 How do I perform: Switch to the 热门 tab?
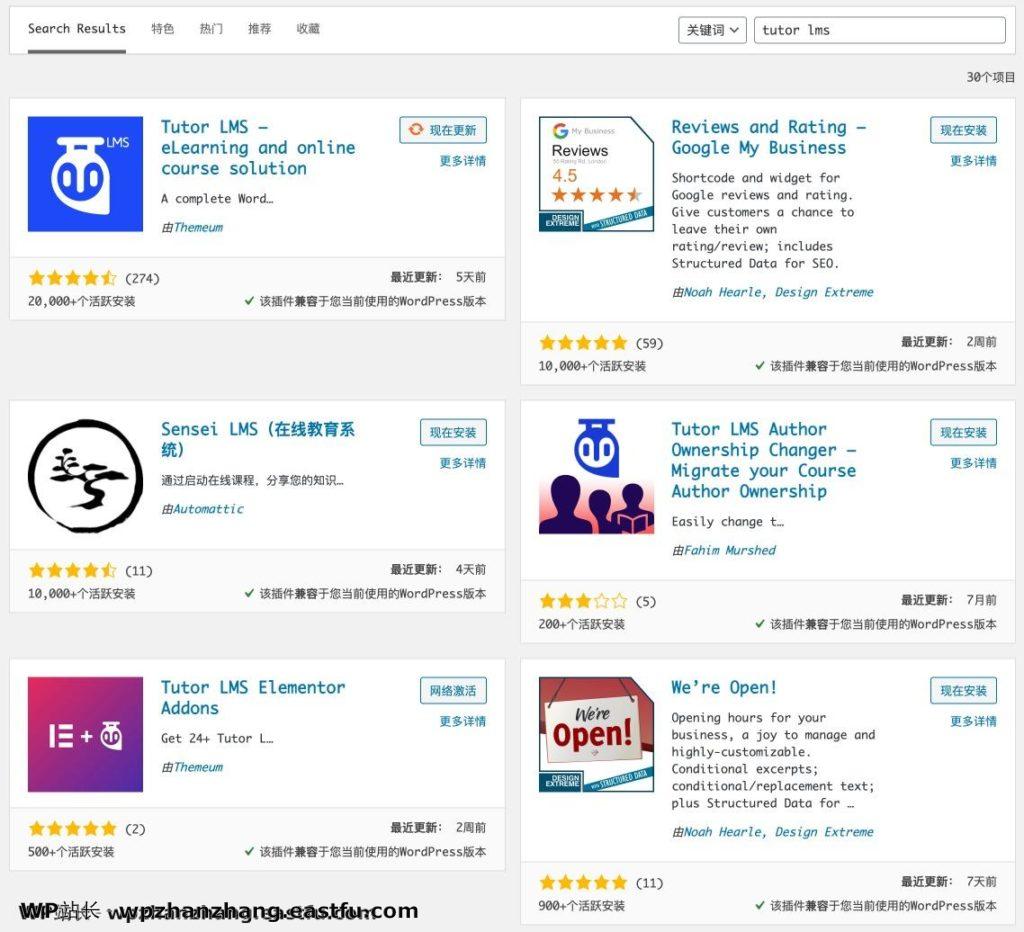click(x=211, y=29)
